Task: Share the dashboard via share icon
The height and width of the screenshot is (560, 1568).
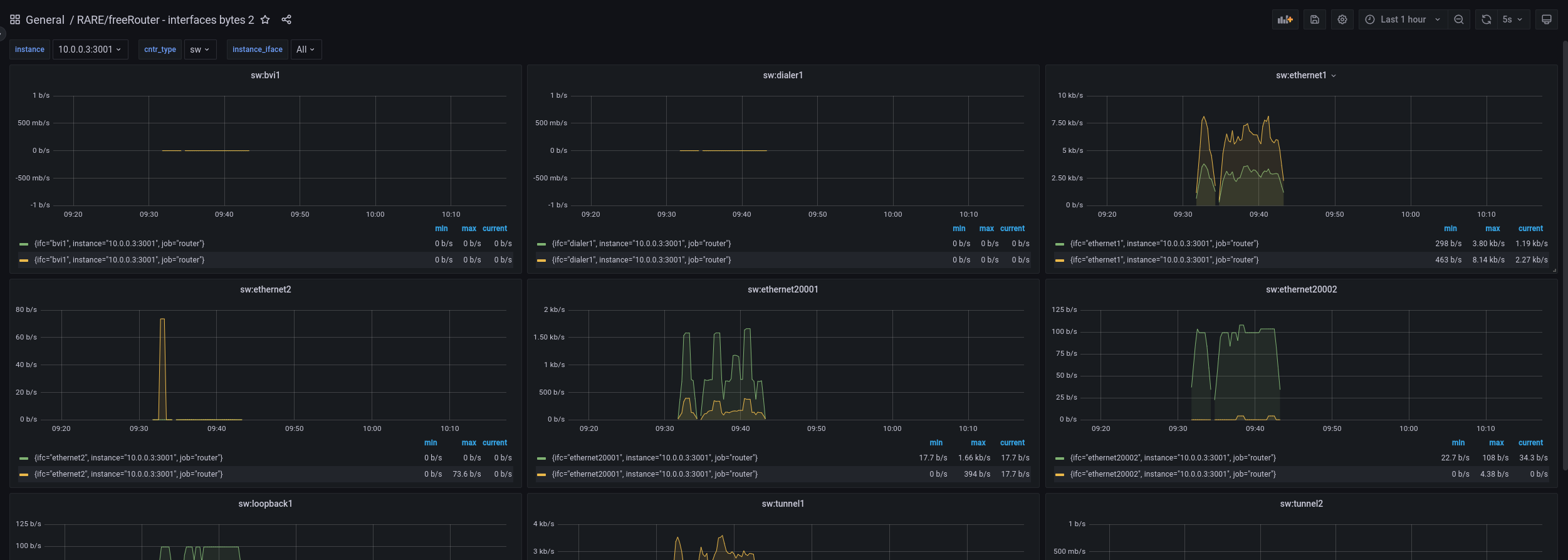Action: (x=286, y=19)
